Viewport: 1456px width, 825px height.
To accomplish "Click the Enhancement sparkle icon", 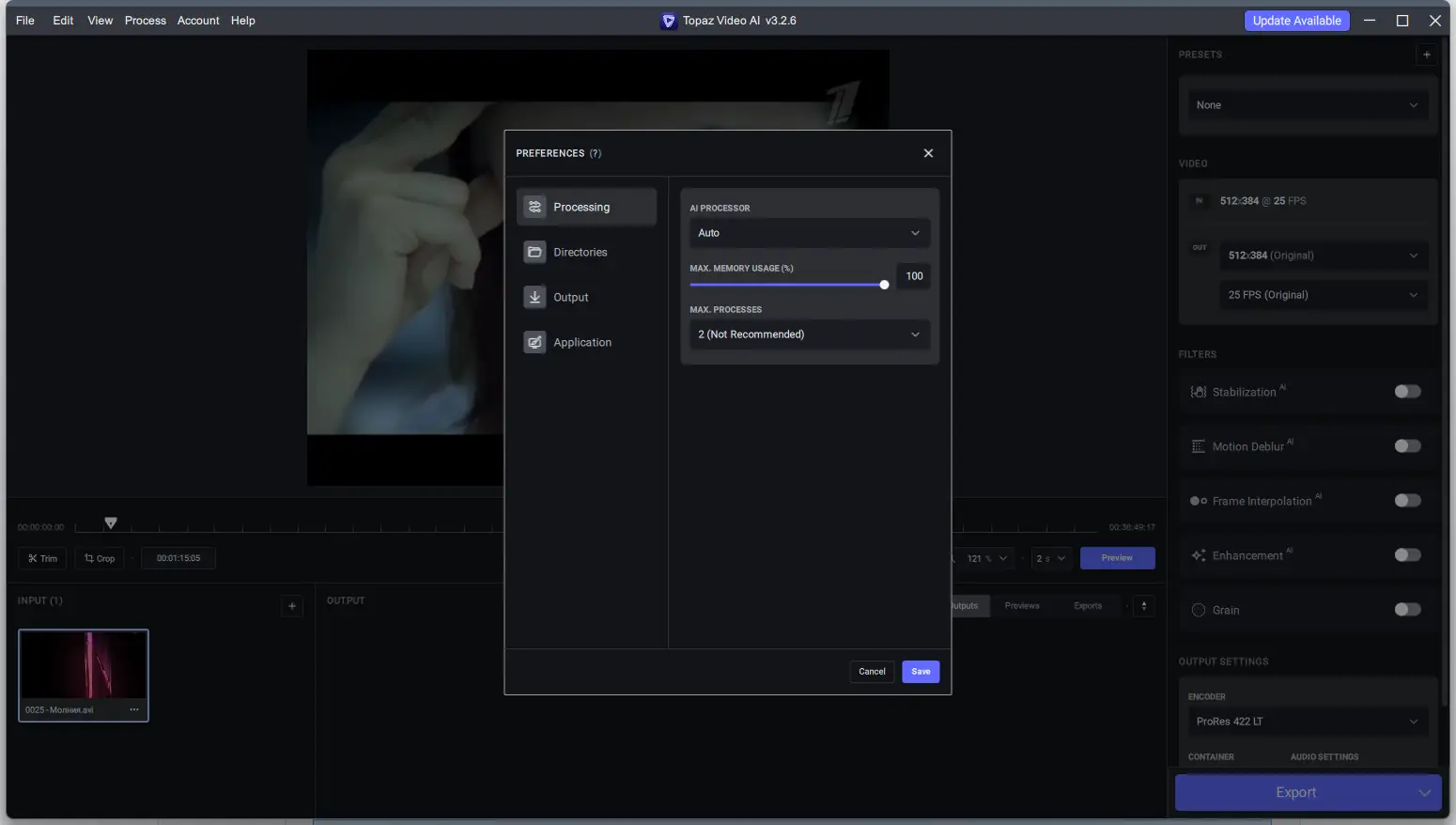I will 1199,555.
